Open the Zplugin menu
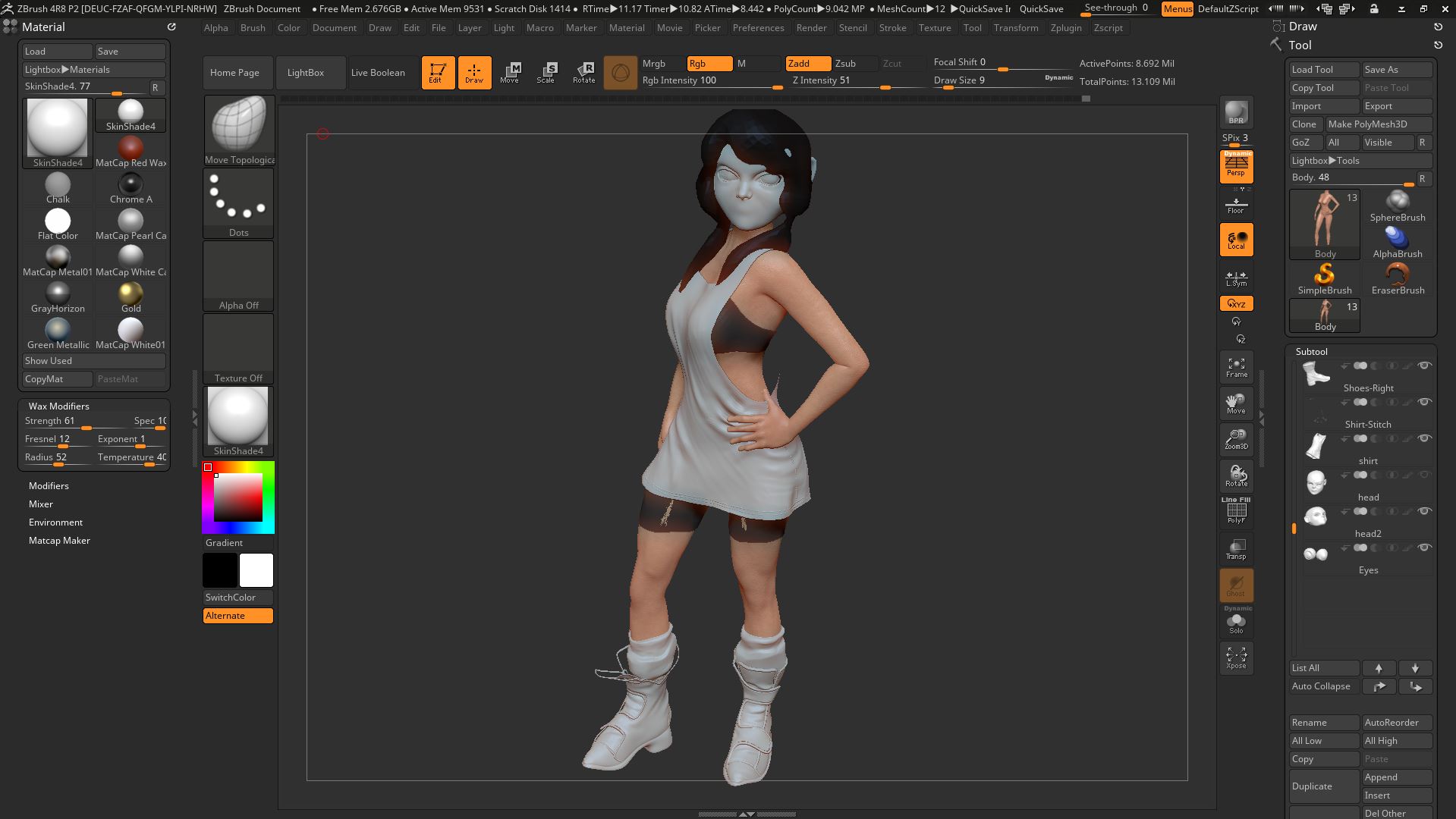Viewport: 1456px width, 819px height. 1066,28
